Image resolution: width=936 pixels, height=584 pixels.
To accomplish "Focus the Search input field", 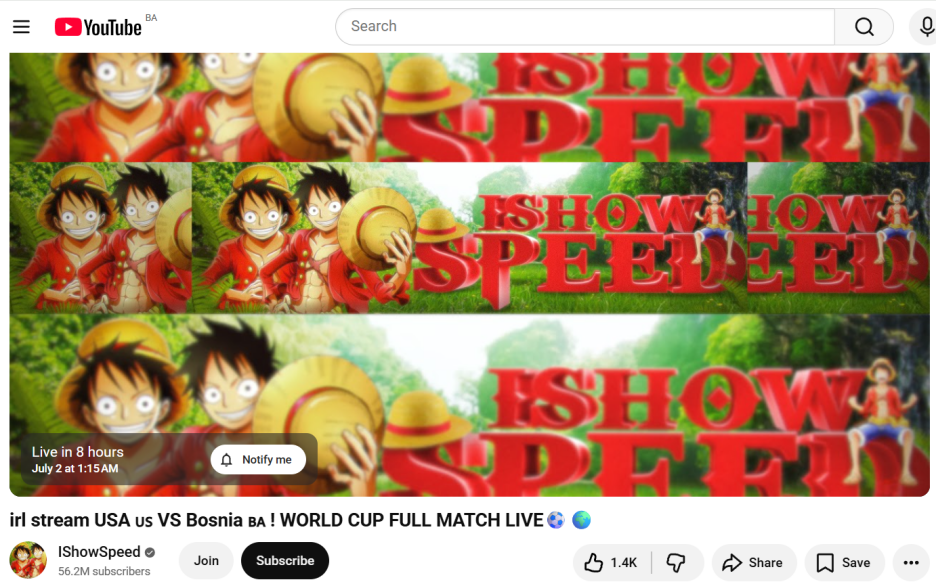I will pyautogui.click(x=585, y=26).
